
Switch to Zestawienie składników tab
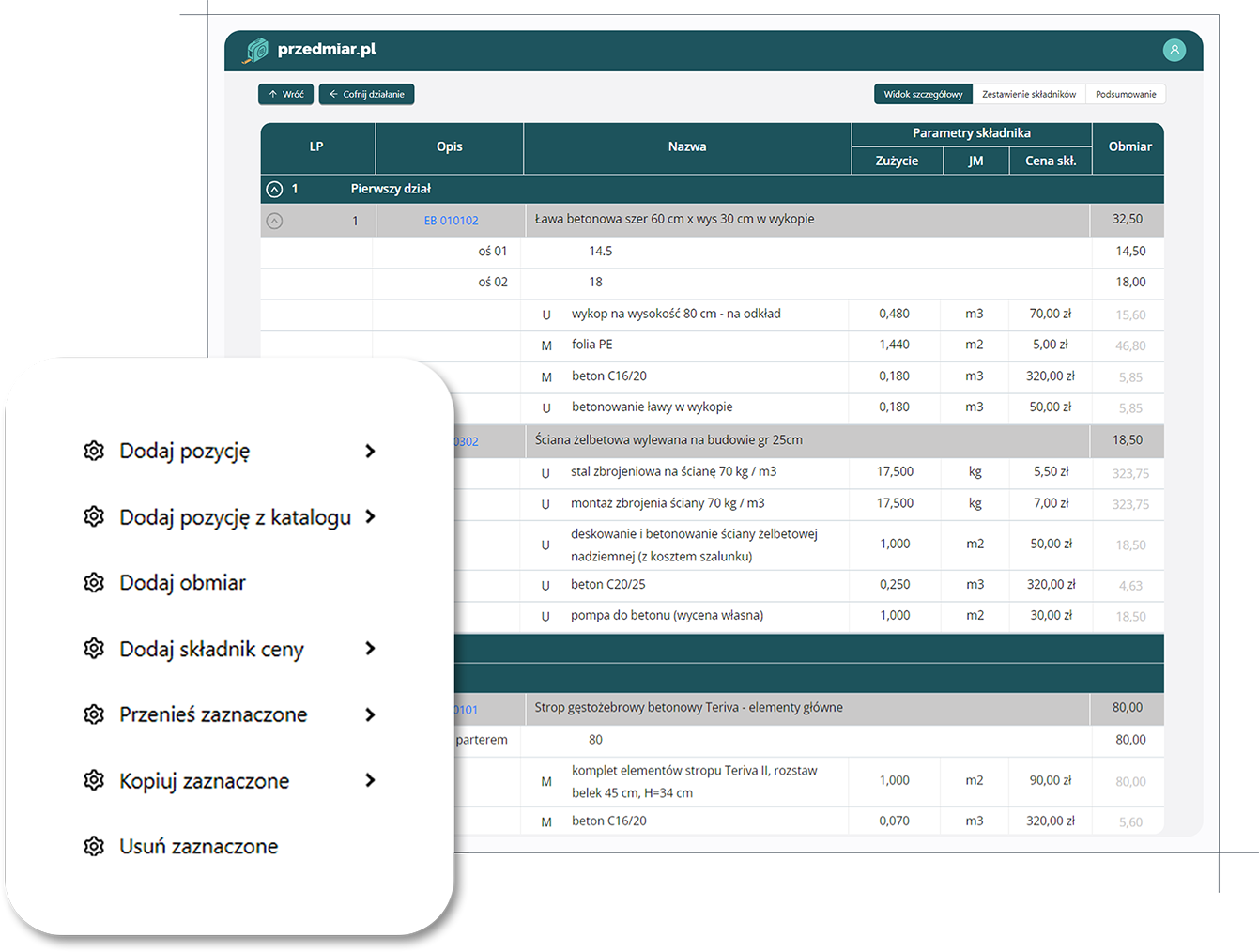tap(1029, 95)
